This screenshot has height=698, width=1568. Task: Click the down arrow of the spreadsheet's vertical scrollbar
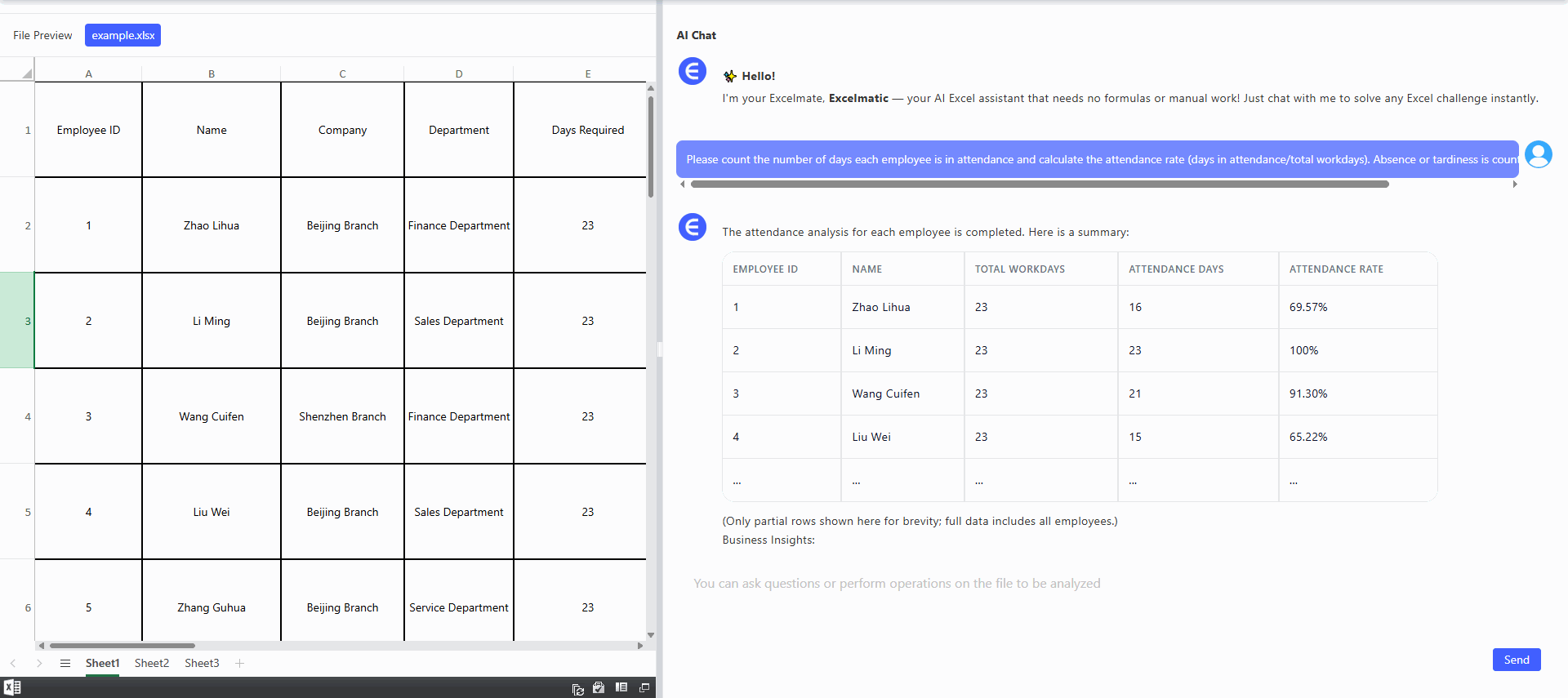[x=651, y=634]
